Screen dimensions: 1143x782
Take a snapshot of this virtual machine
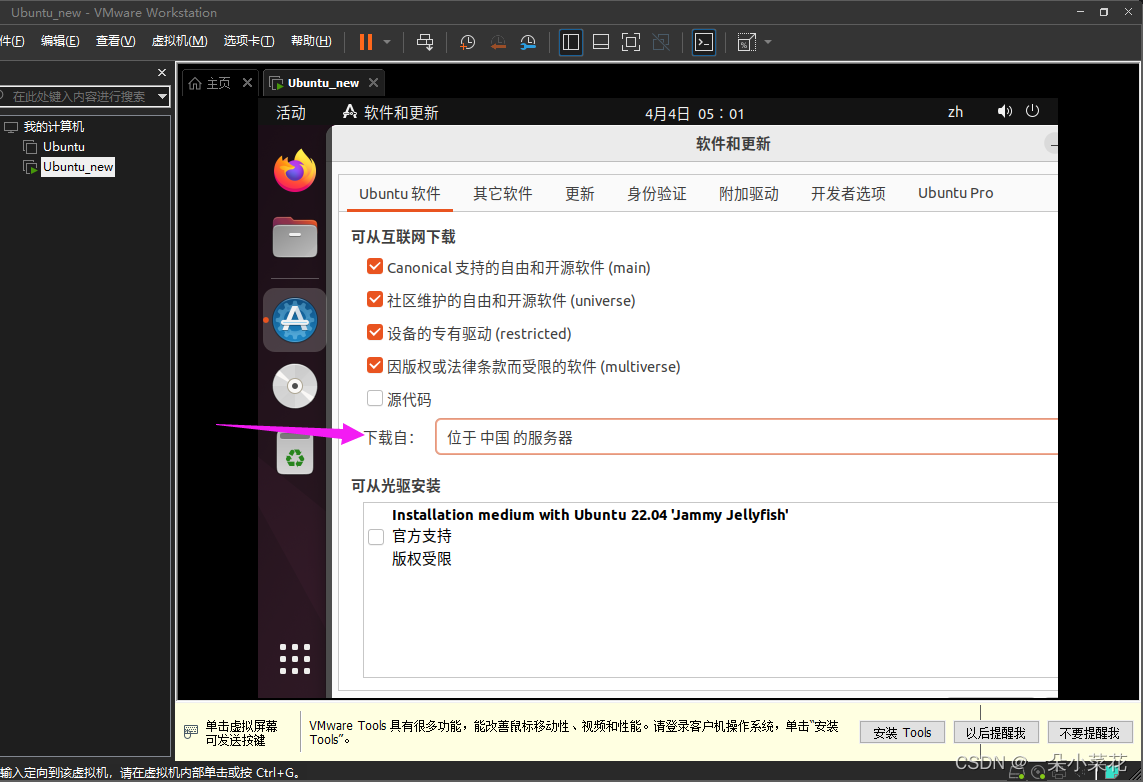click(467, 42)
